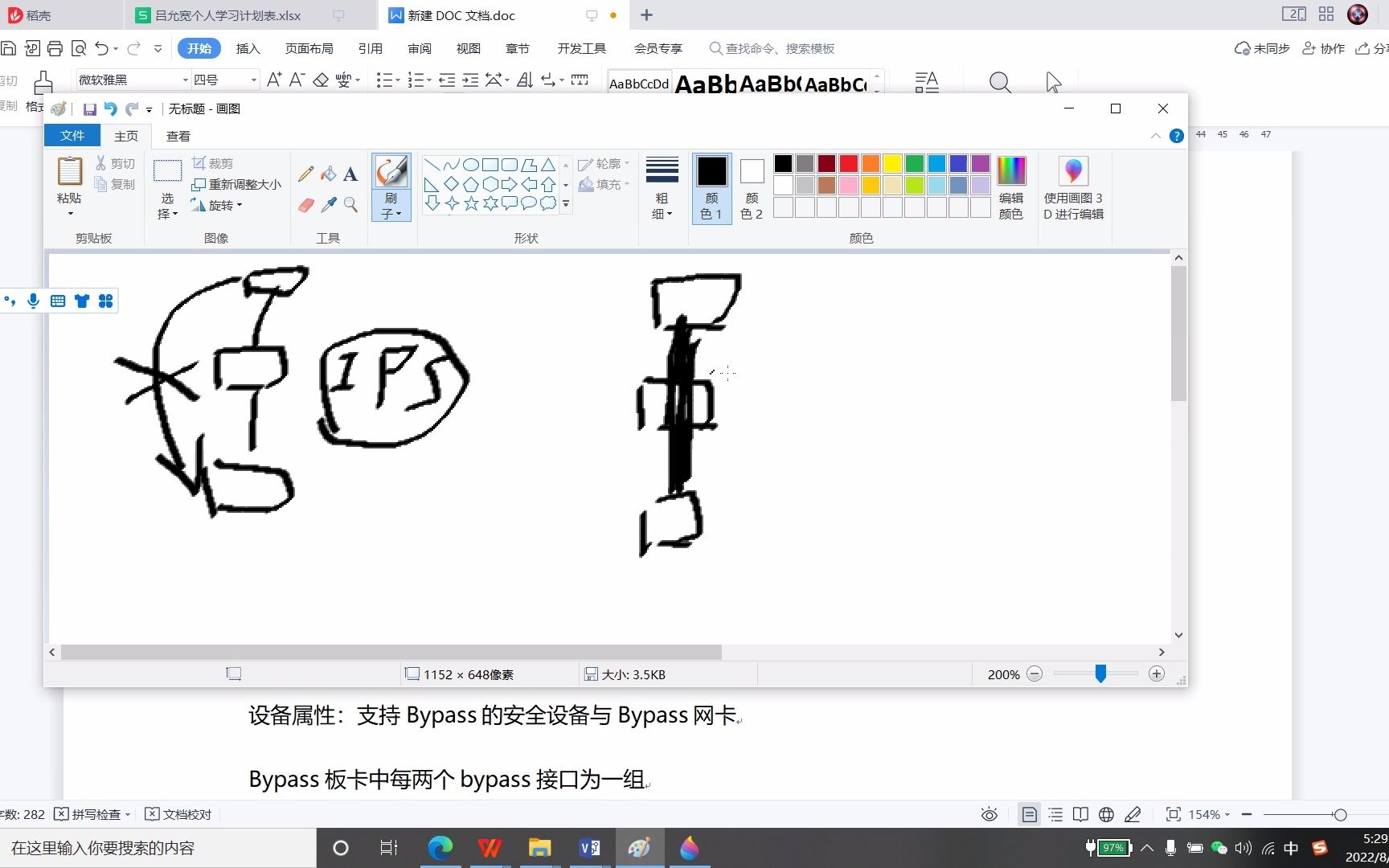
Task: Select the Pencil tool in Paint
Action: point(305,174)
